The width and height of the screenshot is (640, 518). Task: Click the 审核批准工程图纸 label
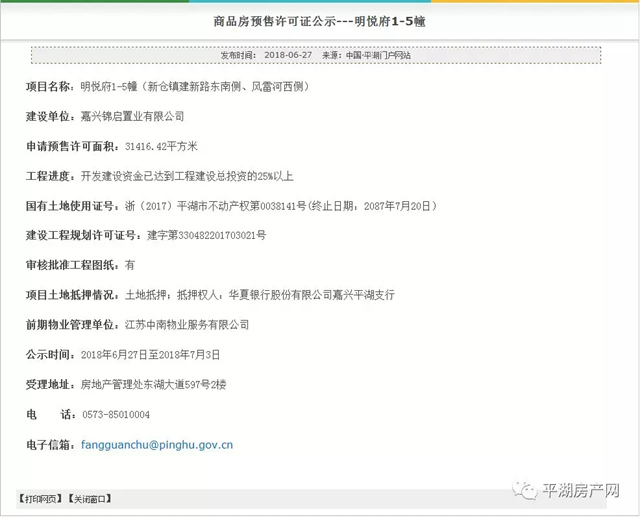pyautogui.click(x=70, y=265)
